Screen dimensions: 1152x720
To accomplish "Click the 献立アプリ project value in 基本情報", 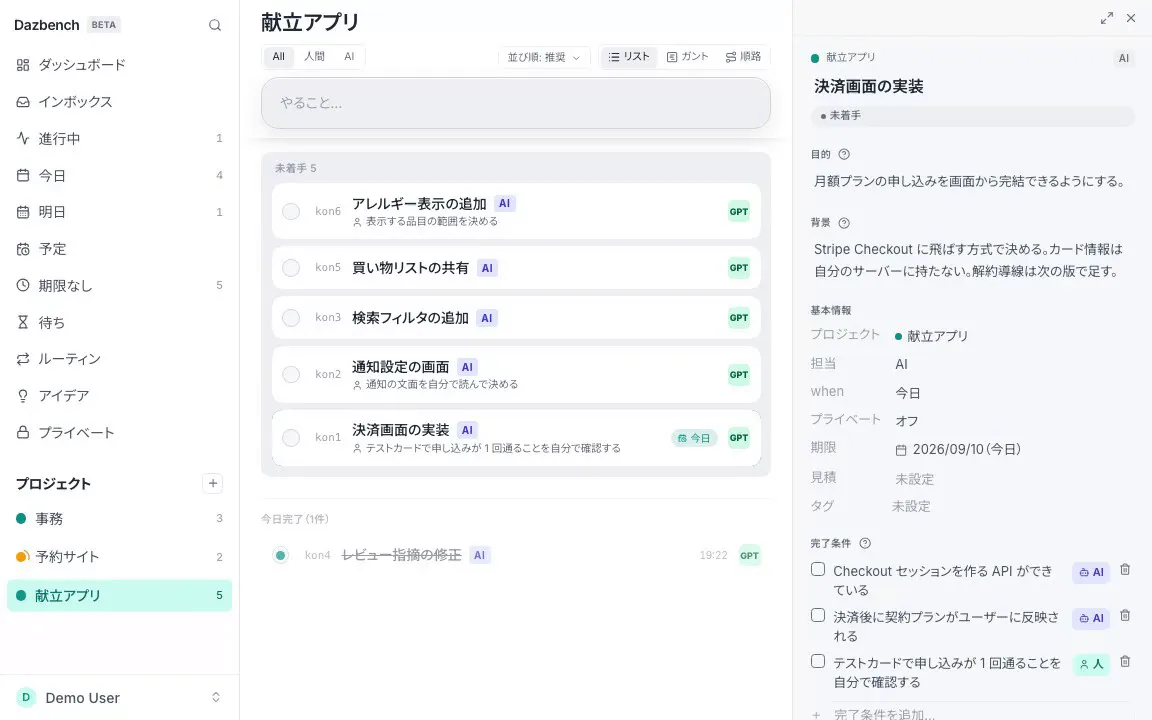I will [931, 336].
